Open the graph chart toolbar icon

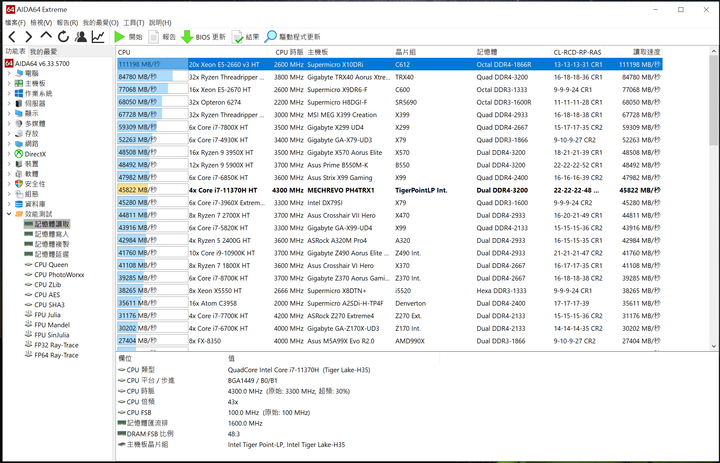pyautogui.click(x=98, y=37)
